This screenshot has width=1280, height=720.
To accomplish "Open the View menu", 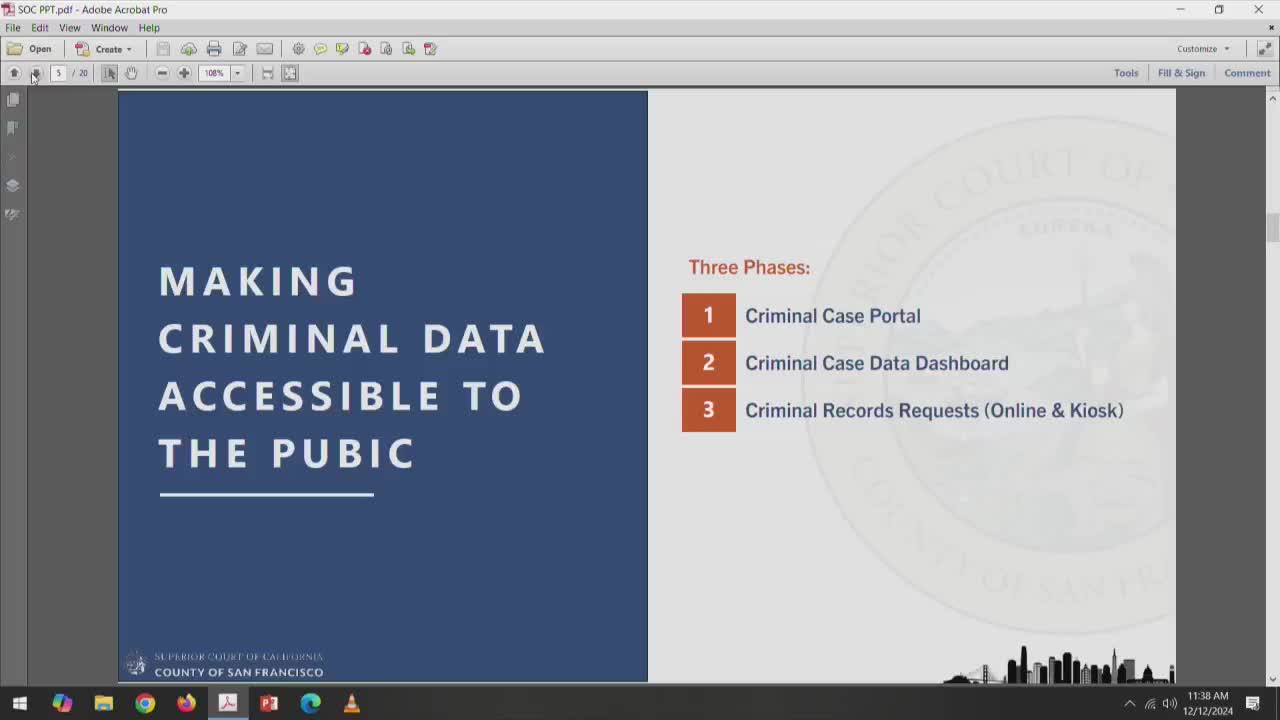I will [69, 27].
